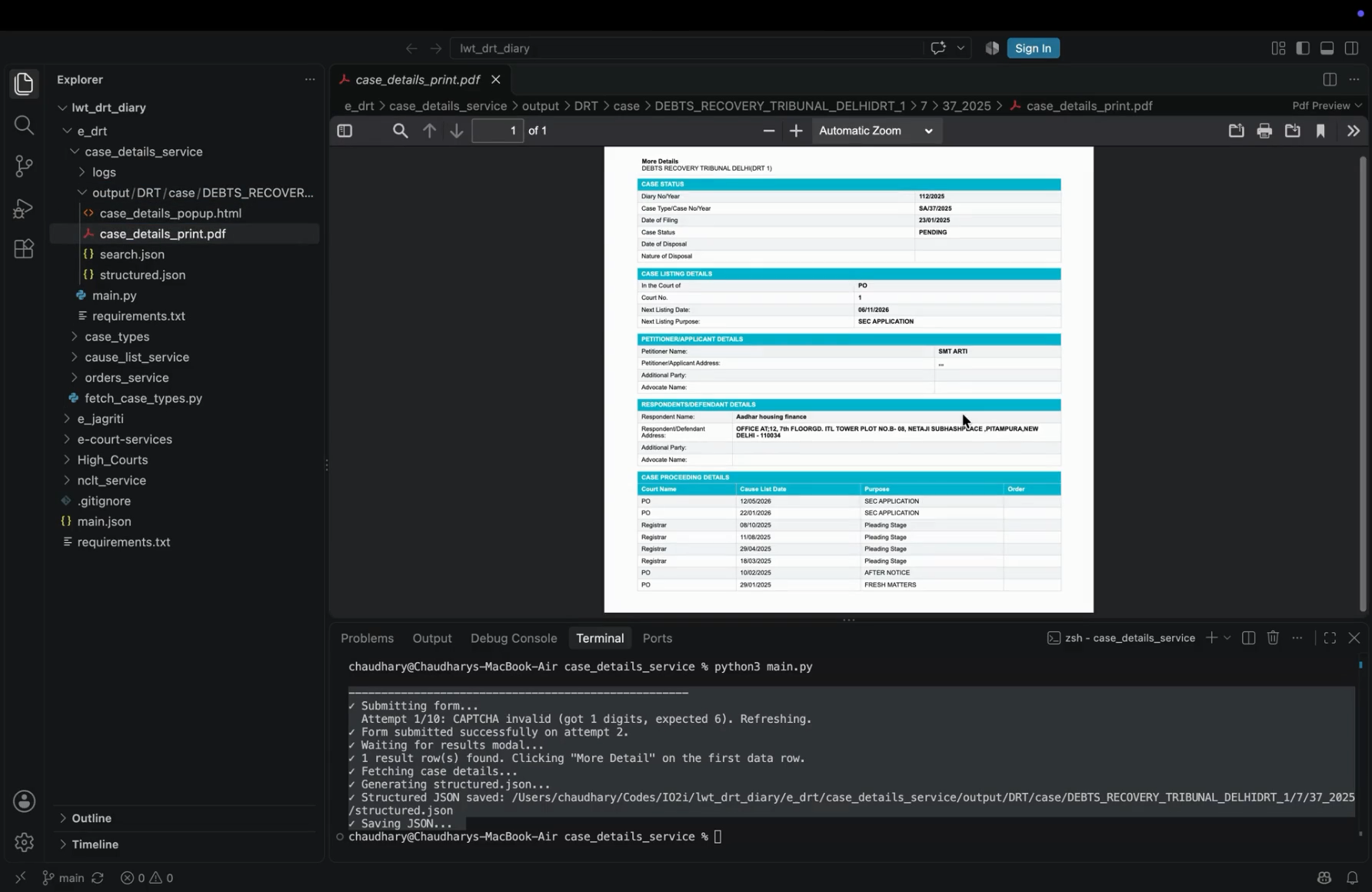This screenshot has width=1372, height=892.
Task: Split the terminal panel
Action: [x=1248, y=637]
